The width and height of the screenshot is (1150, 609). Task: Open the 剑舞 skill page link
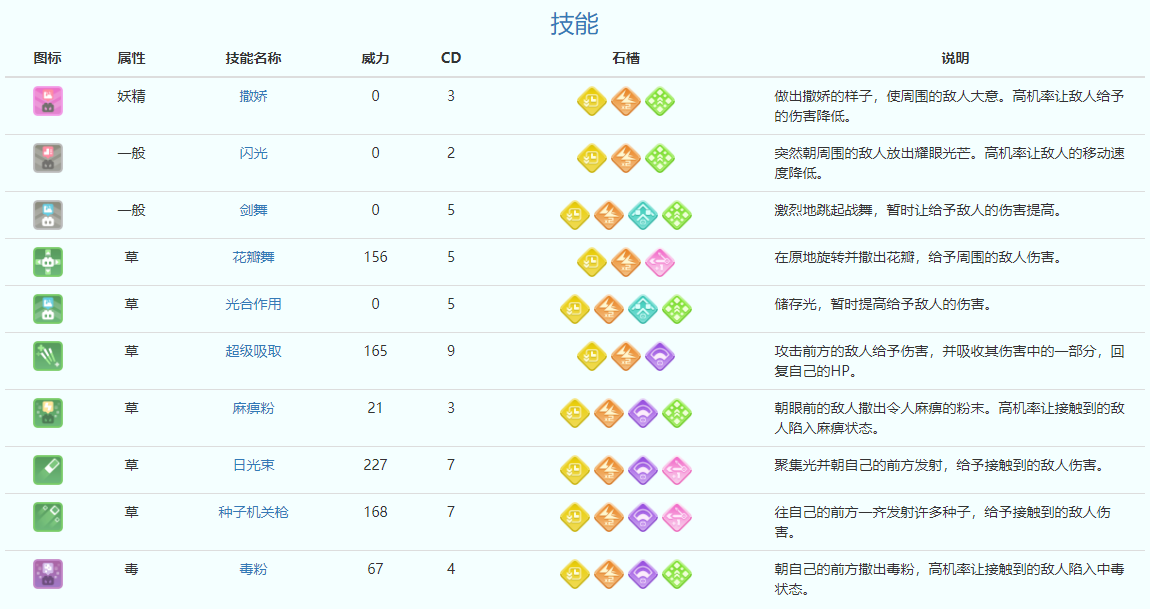(253, 210)
